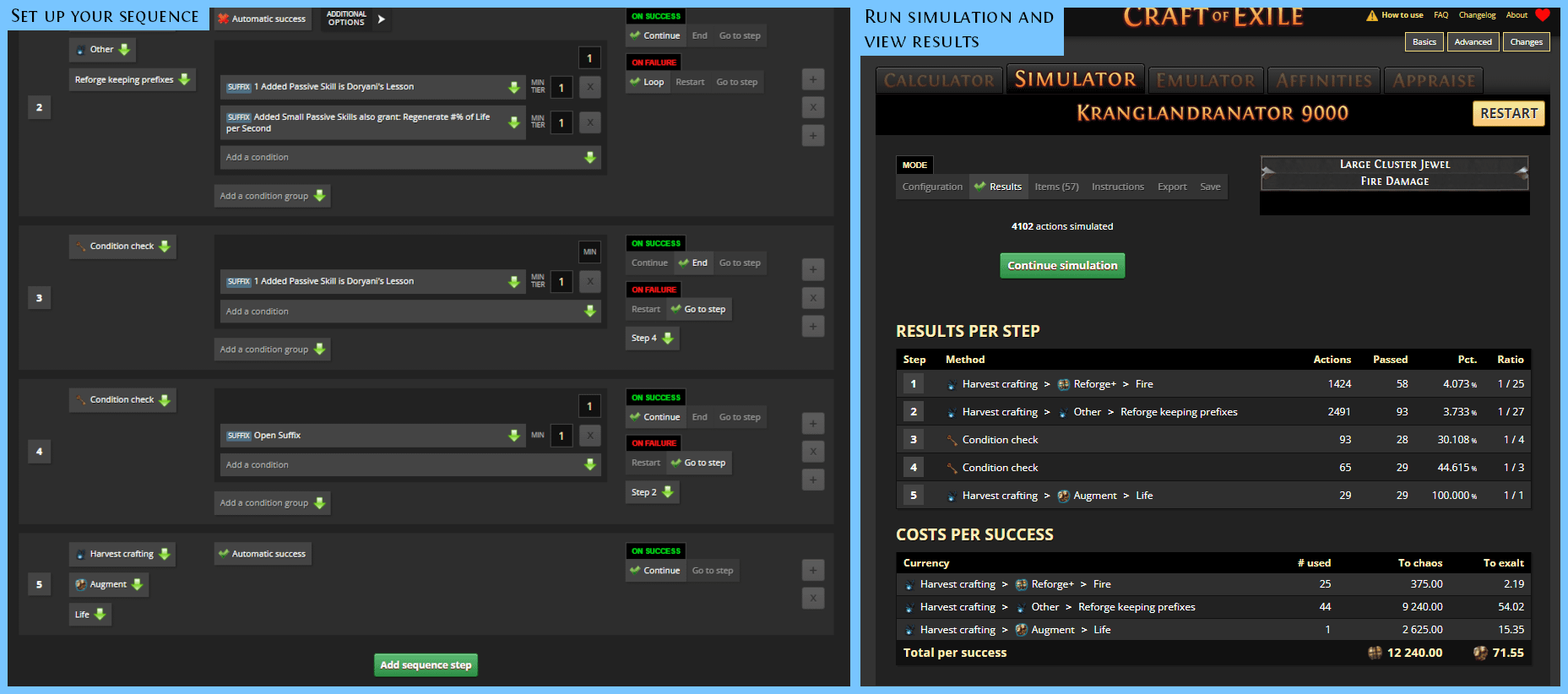Screen dimensions: 1568x694
Task: Open Condition check dropdown in step 3
Action: pos(122,247)
